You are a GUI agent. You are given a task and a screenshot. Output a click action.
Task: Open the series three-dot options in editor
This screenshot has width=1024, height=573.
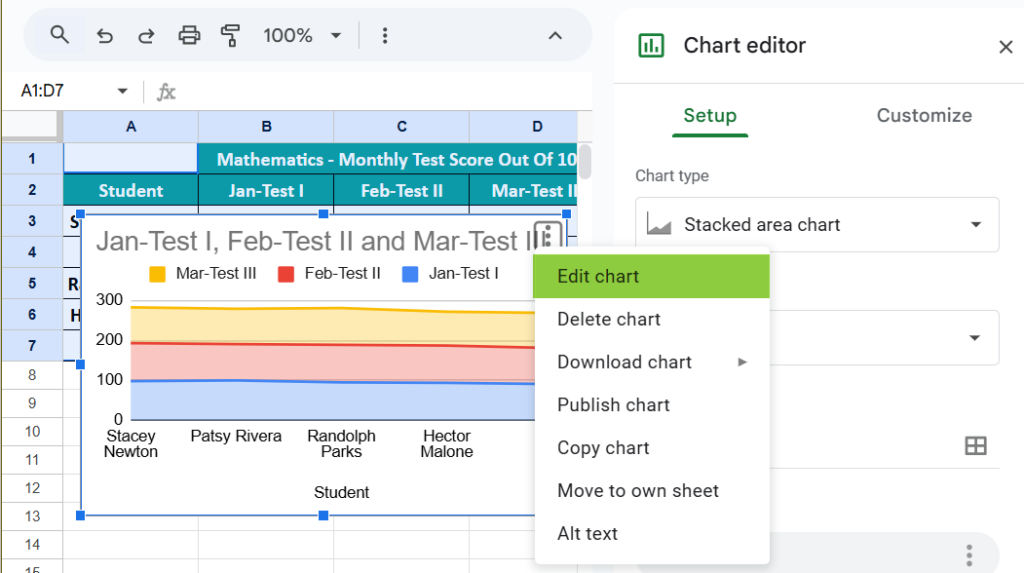[969, 555]
